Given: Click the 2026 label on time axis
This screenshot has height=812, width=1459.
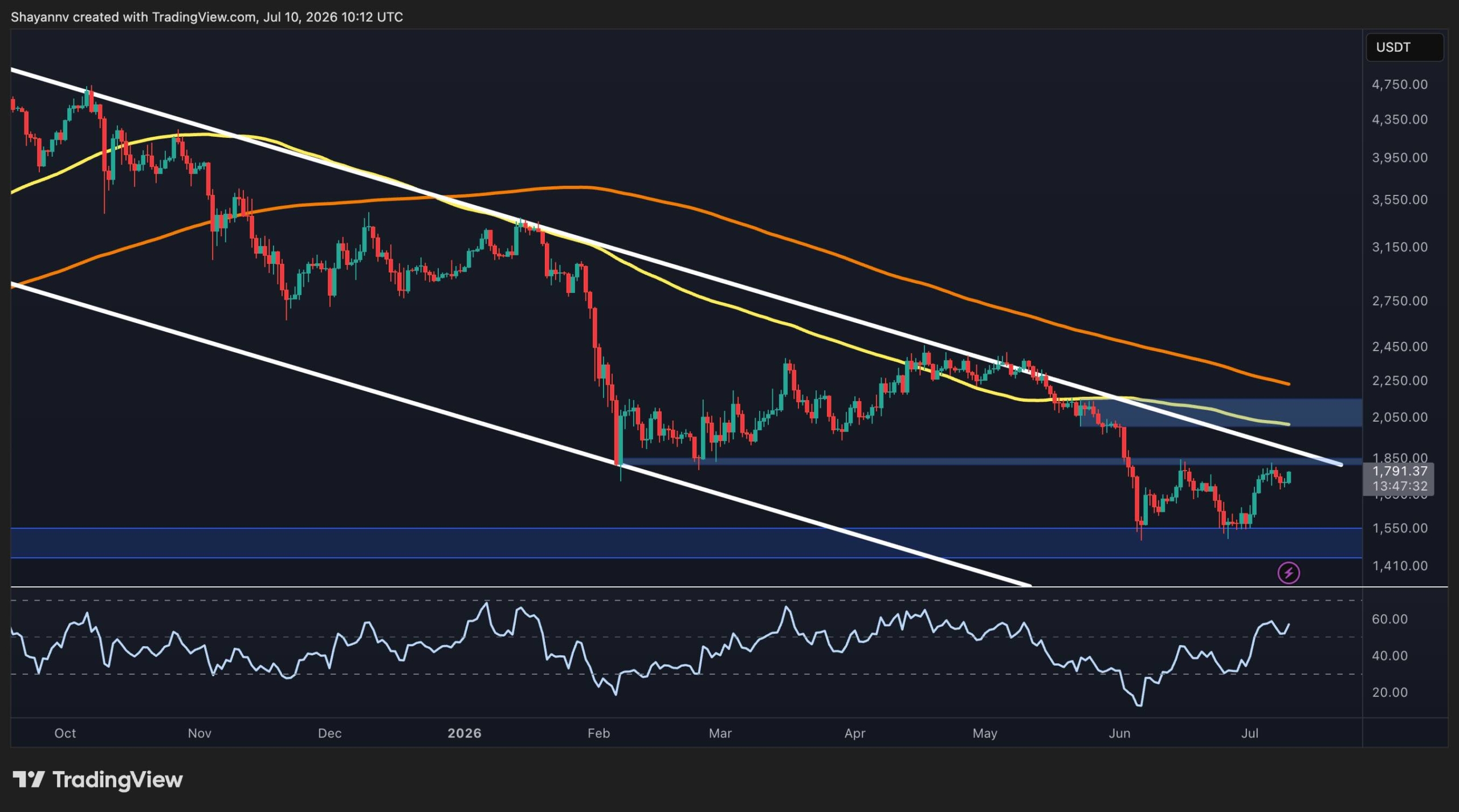Looking at the screenshot, I should 464,733.
